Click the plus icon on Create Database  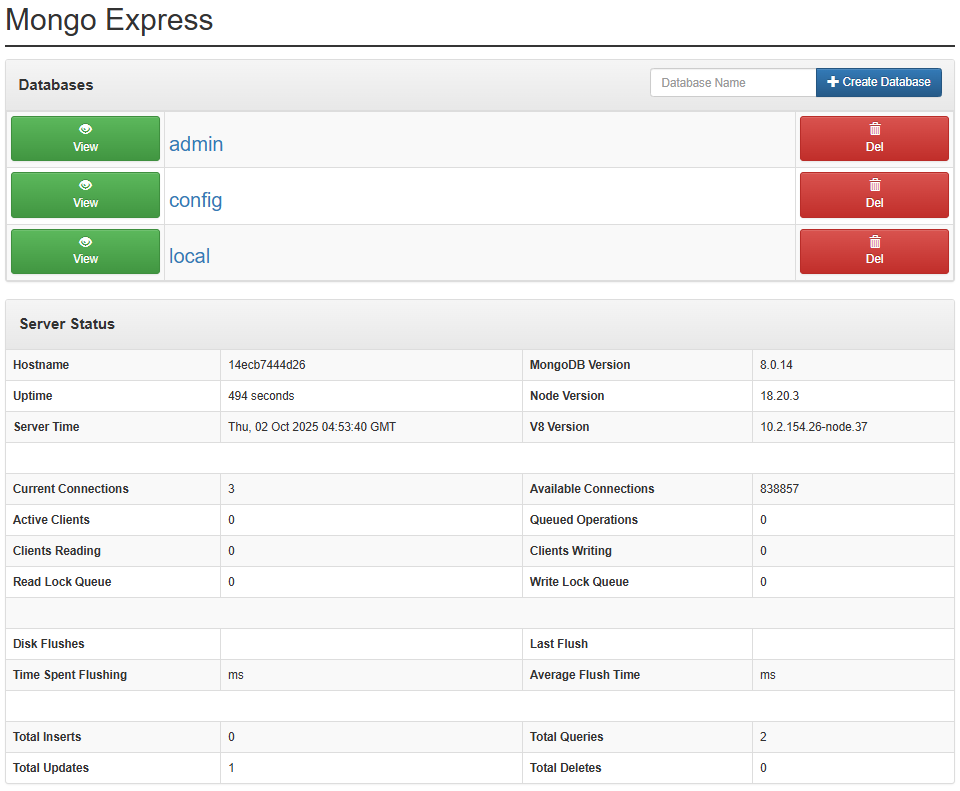click(x=833, y=82)
